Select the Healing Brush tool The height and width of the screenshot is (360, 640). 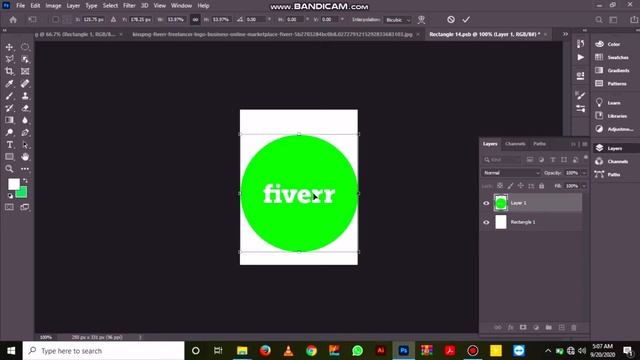click(x=25, y=84)
